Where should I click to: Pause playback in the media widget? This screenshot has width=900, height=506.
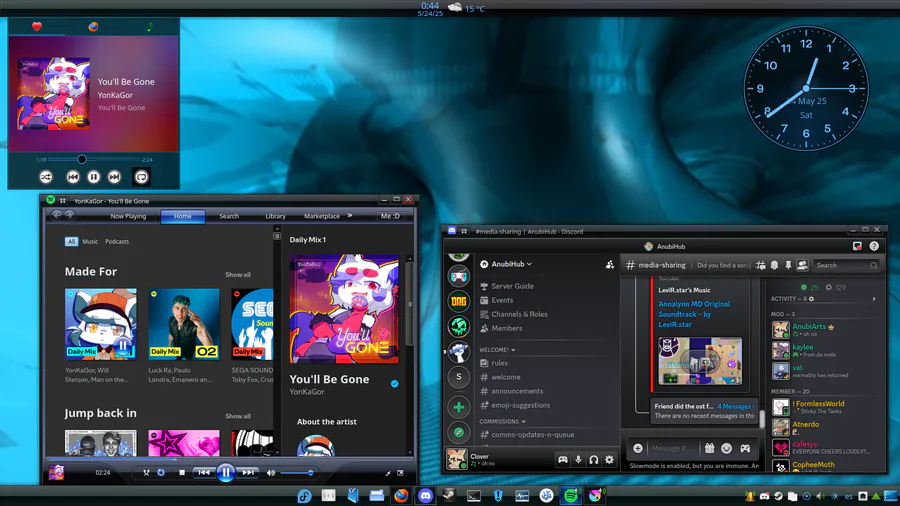[94, 177]
